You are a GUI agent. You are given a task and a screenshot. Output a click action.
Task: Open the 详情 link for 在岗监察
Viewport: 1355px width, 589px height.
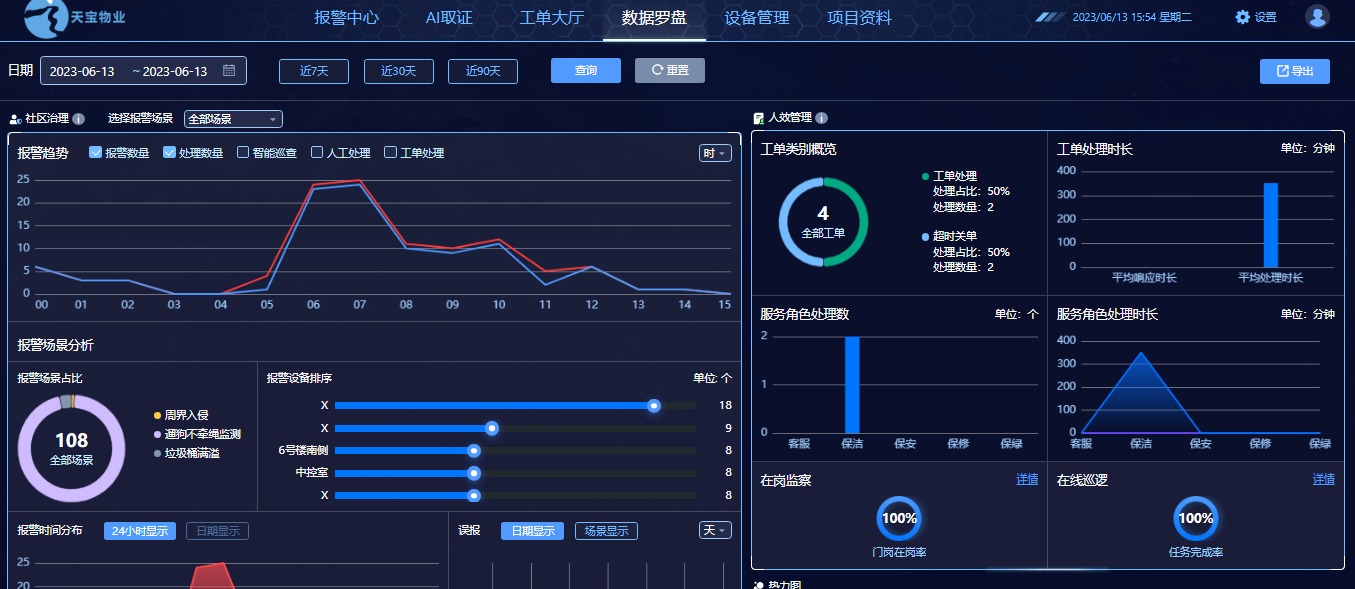(x=1027, y=480)
